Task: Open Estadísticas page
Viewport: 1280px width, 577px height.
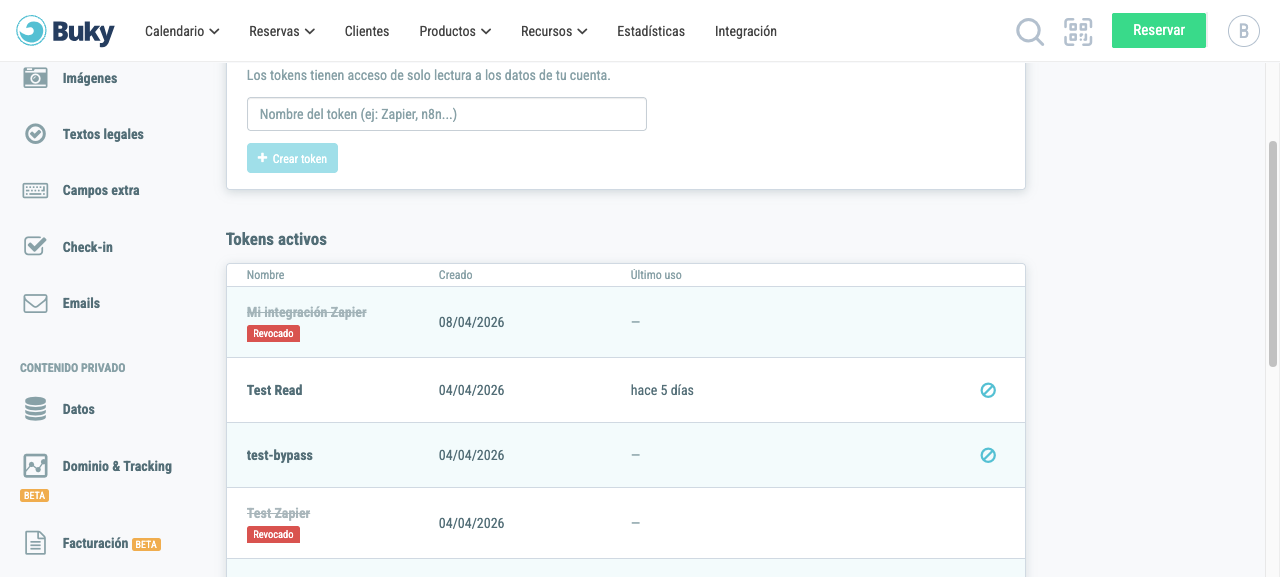Action: pyautogui.click(x=651, y=31)
